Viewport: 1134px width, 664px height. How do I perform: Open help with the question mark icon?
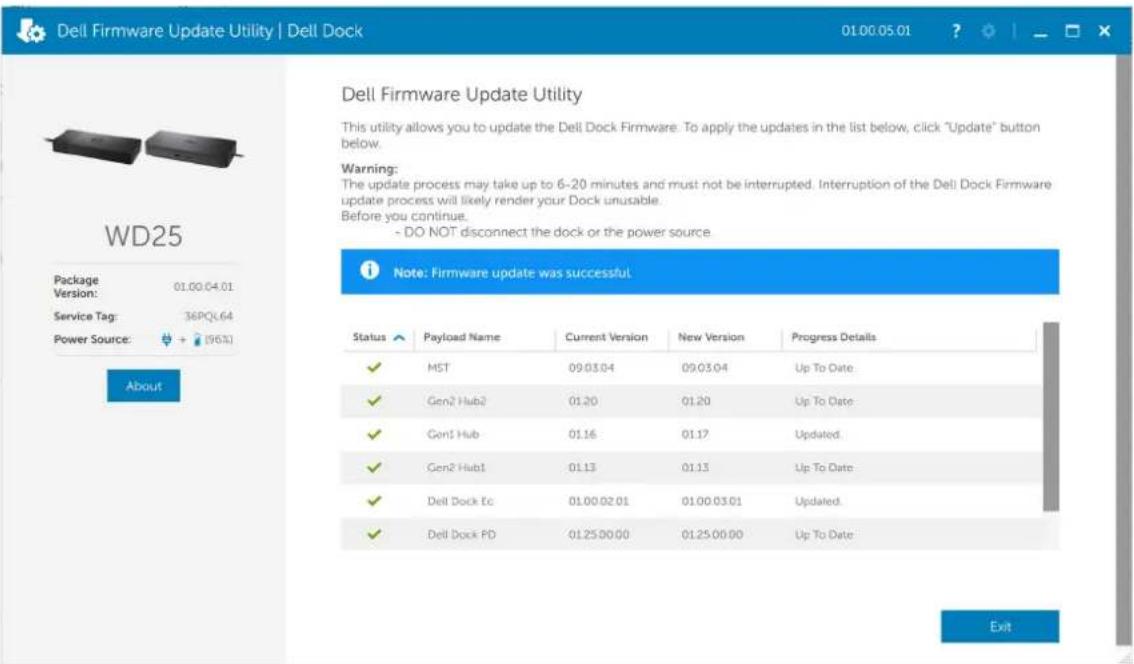[x=956, y=31]
